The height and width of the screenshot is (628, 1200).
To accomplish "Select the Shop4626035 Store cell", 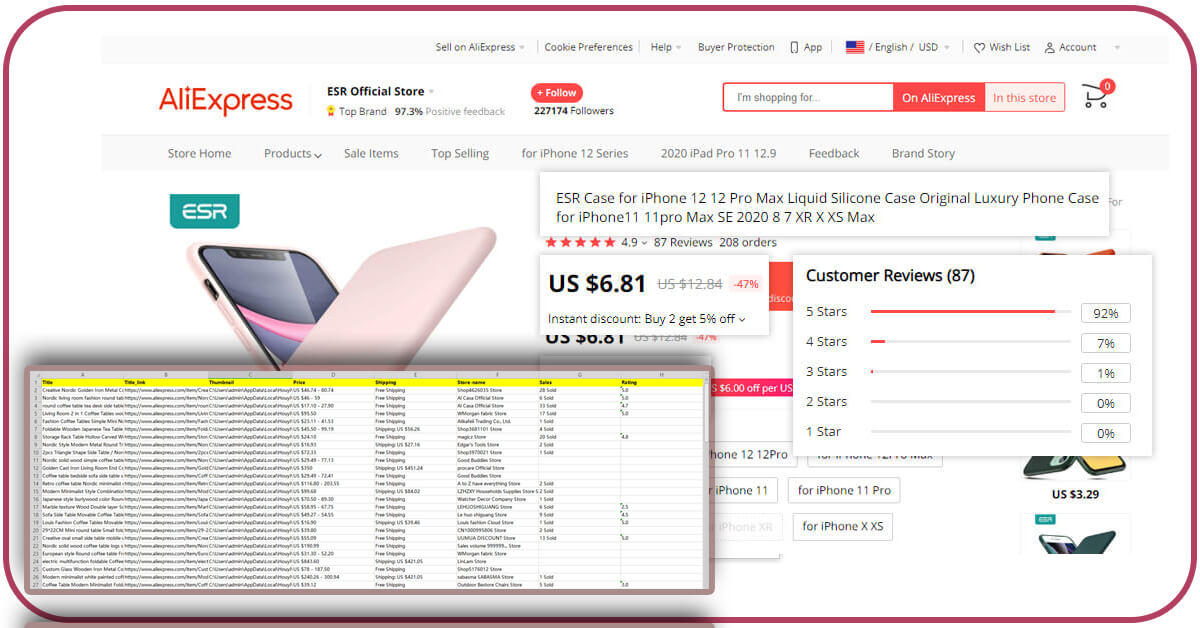I will point(496,390).
